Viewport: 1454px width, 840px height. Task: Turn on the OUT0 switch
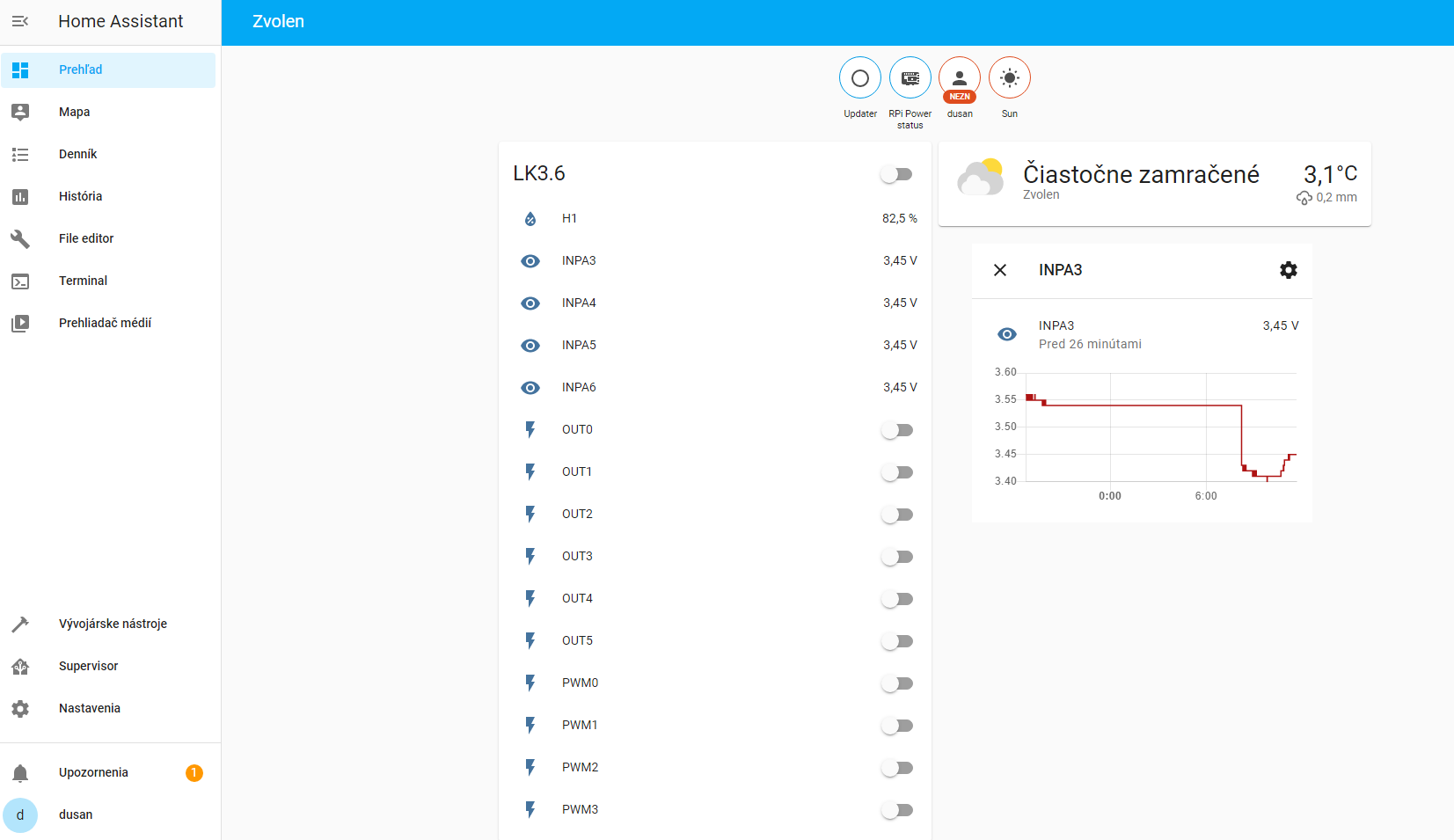click(897, 430)
